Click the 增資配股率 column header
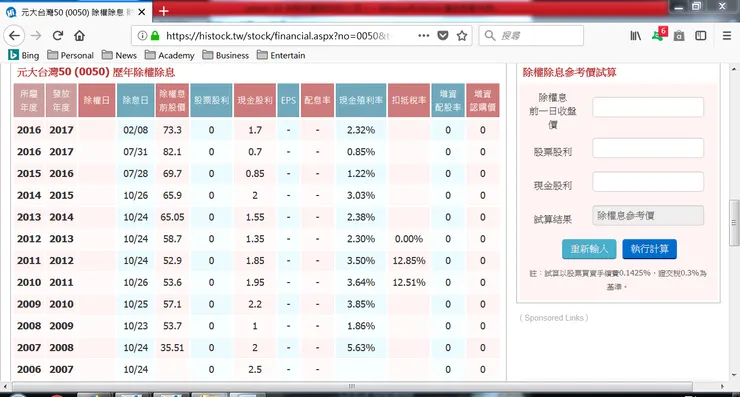This screenshot has height=397, width=740. [448, 101]
